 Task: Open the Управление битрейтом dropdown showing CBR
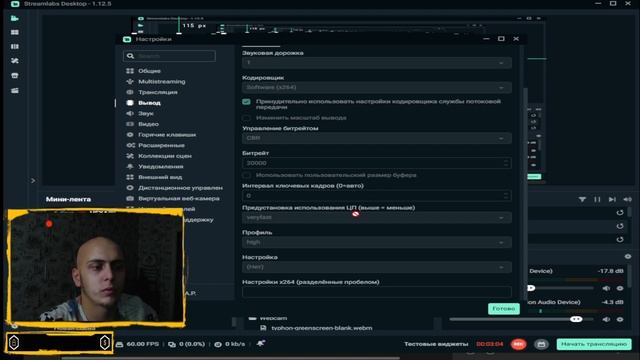pyautogui.click(x=377, y=138)
